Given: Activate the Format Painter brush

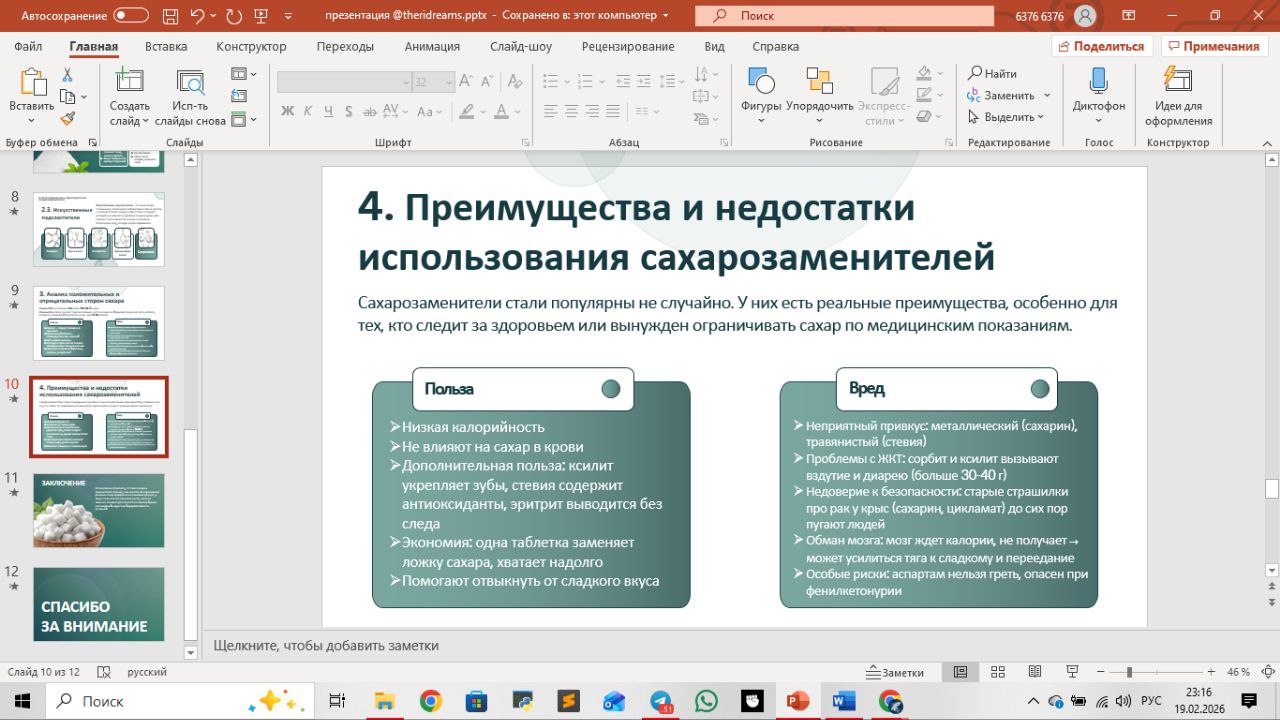Looking at the screenshot, I should 68,118.
